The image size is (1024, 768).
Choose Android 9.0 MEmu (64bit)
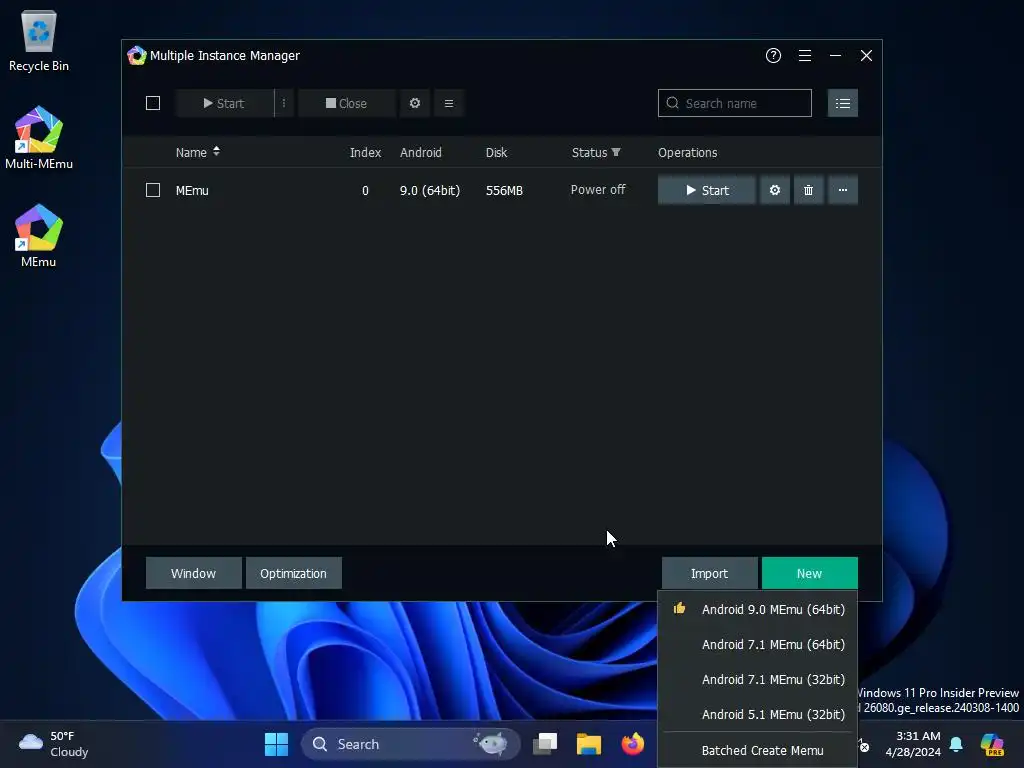(x=758, y=609)
